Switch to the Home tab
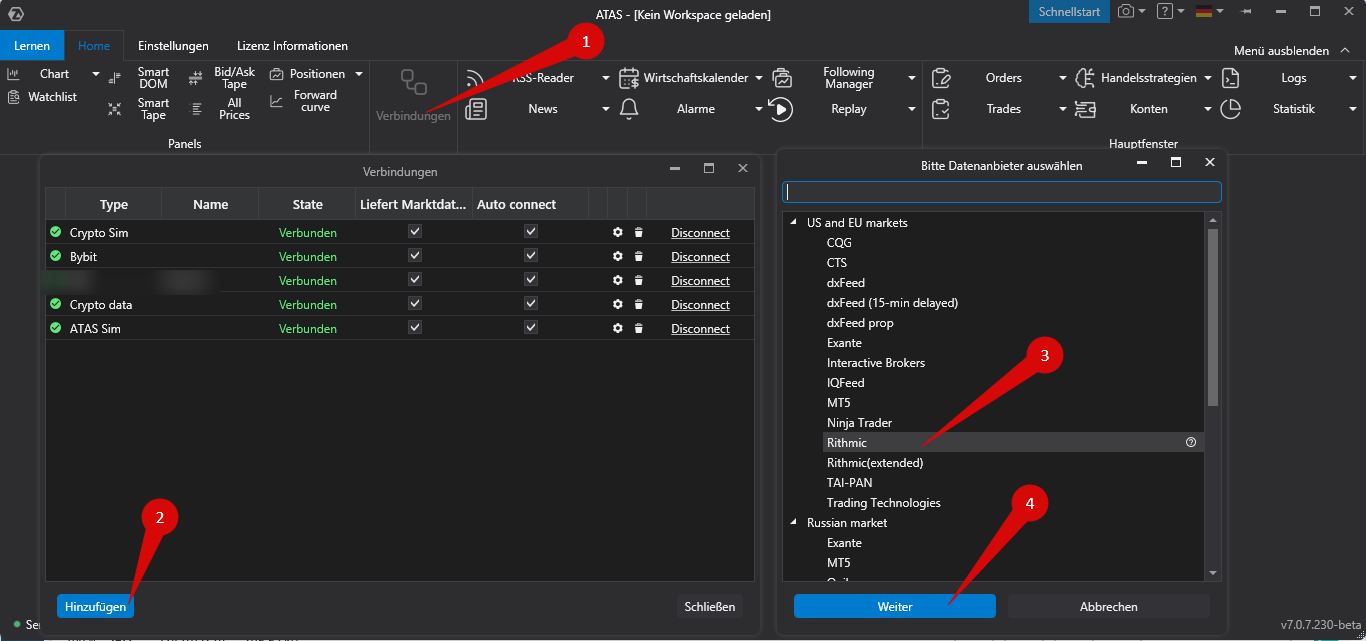Viewport: 1366px width, 641px height. tap(94, 46)
